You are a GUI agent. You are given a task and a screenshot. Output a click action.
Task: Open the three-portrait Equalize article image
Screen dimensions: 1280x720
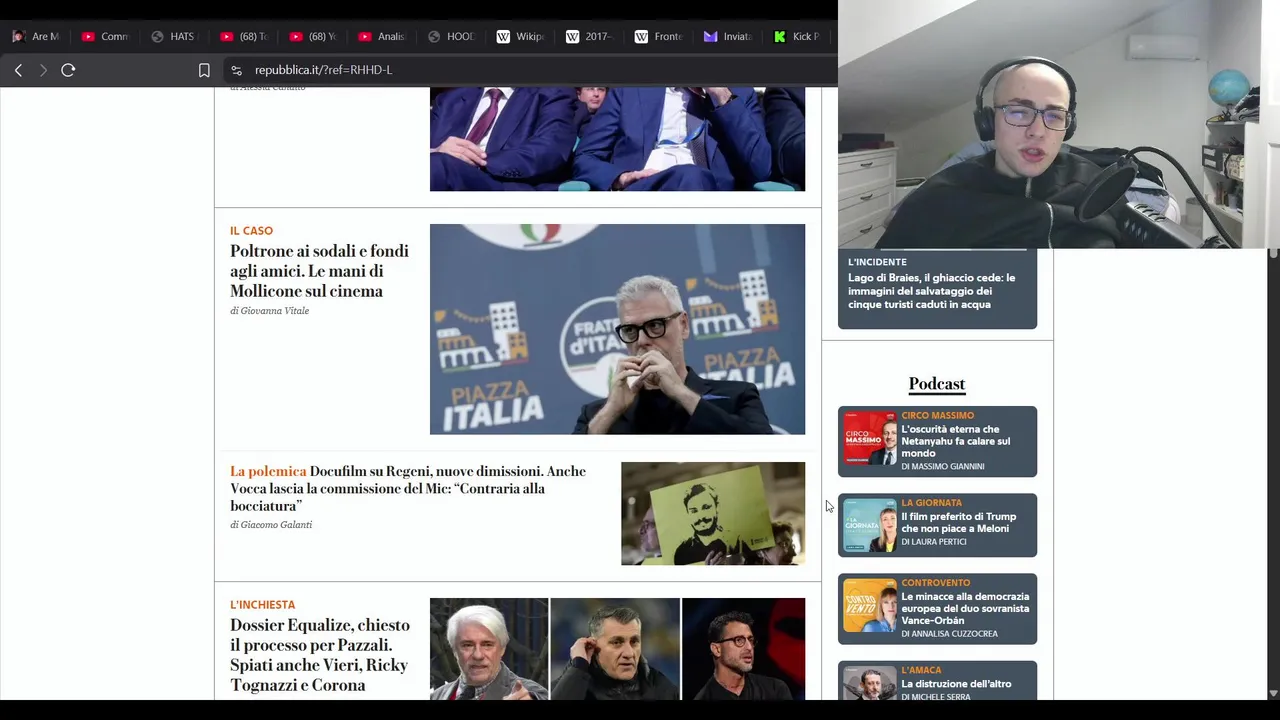[x=617, y=649]
